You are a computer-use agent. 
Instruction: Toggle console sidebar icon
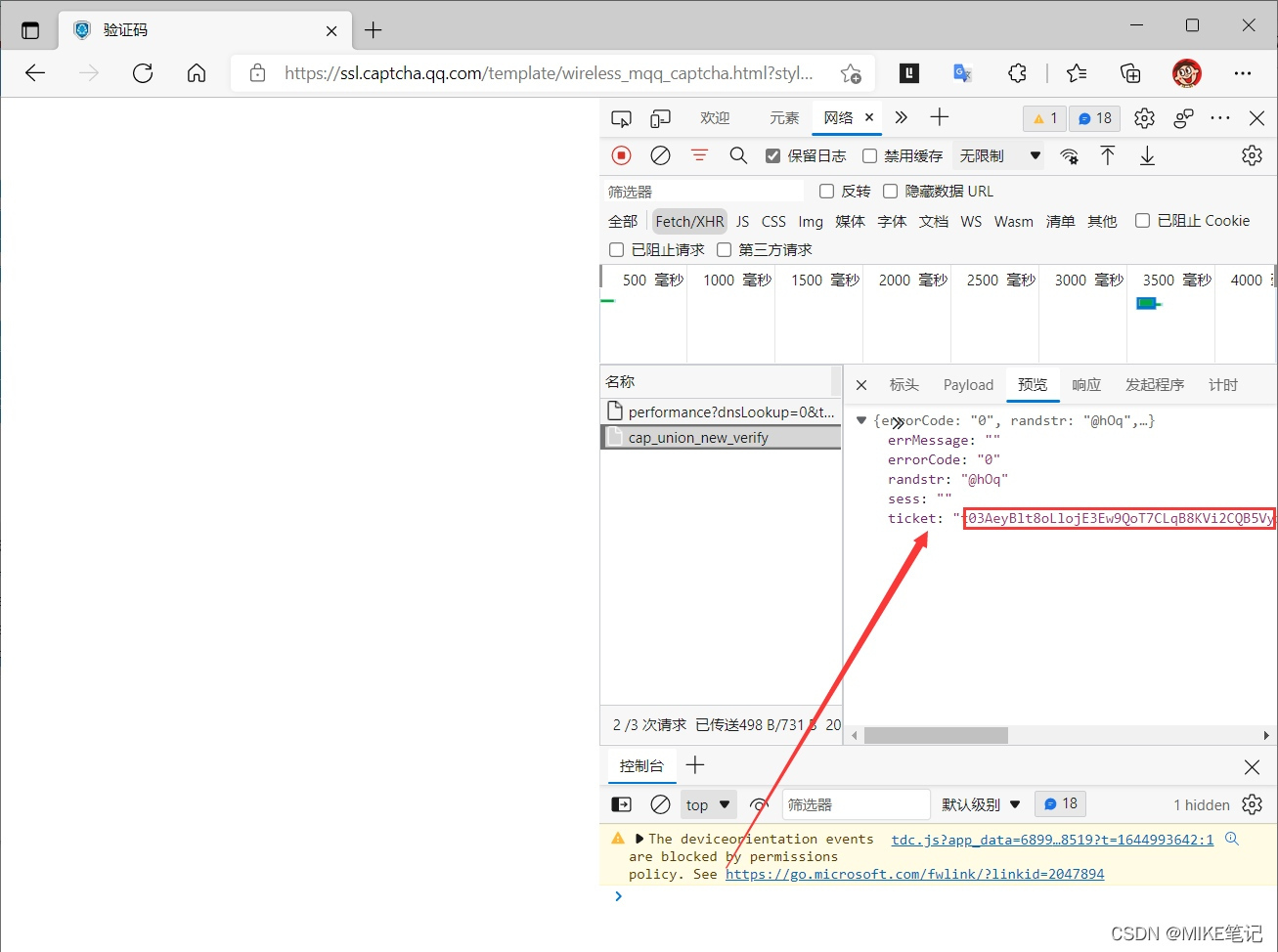(621, 804)
